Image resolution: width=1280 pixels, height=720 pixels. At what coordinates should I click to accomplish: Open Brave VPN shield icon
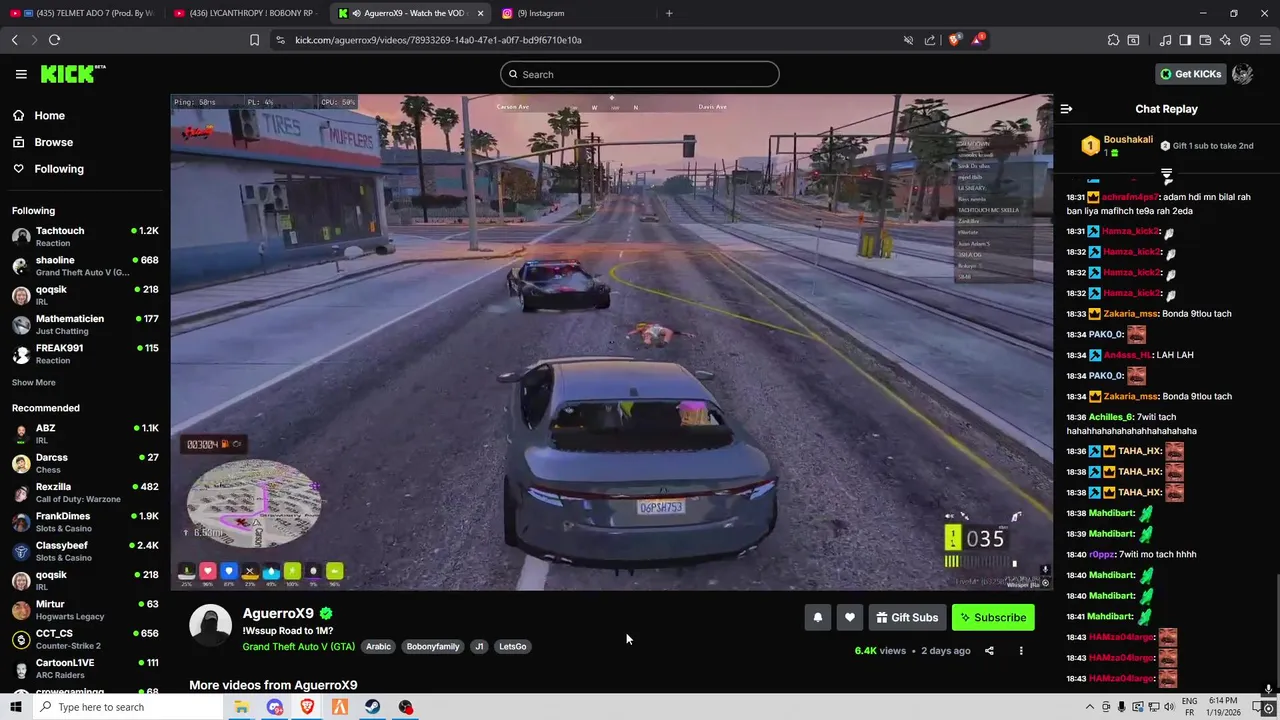[x=1245, y=40]
